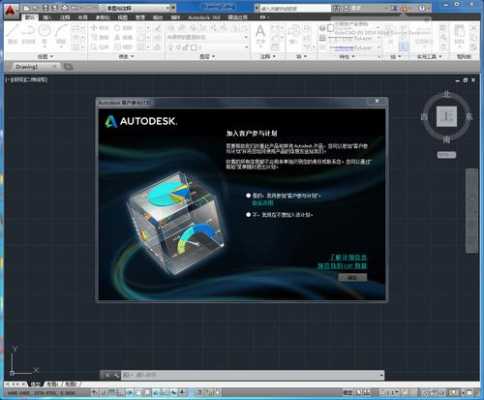The image size is (484, 400).
Task: Select the Rotate tool in Modify panel
Action: coord(123,28)
